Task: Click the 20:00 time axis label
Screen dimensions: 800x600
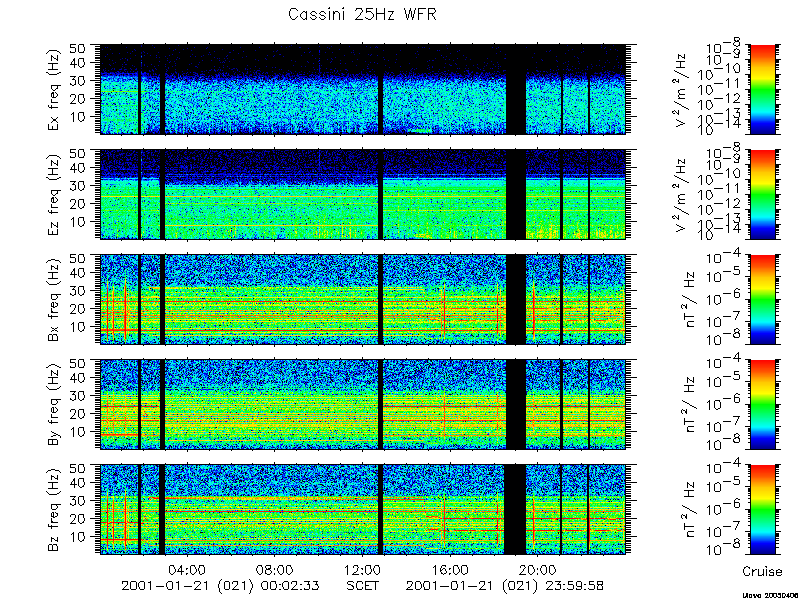Action: [538, 569]
